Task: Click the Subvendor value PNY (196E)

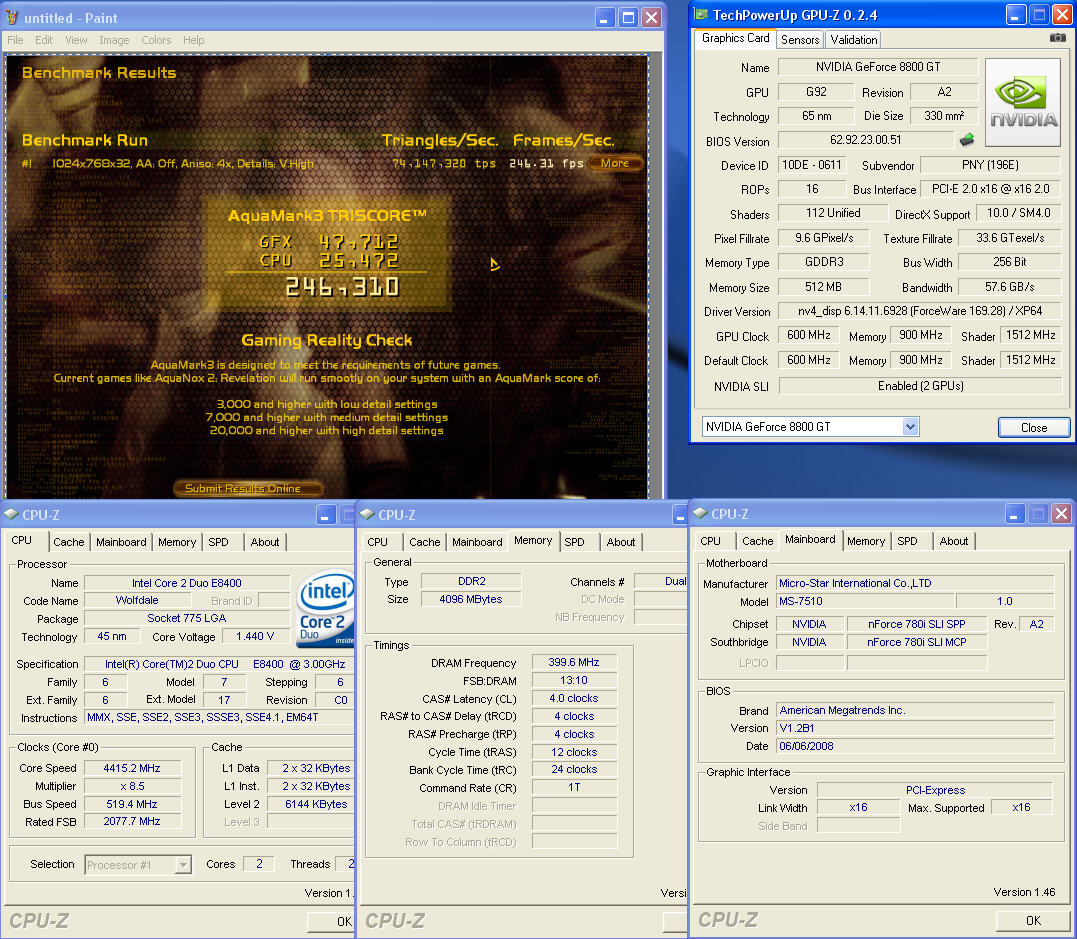Action: [990, 165]
